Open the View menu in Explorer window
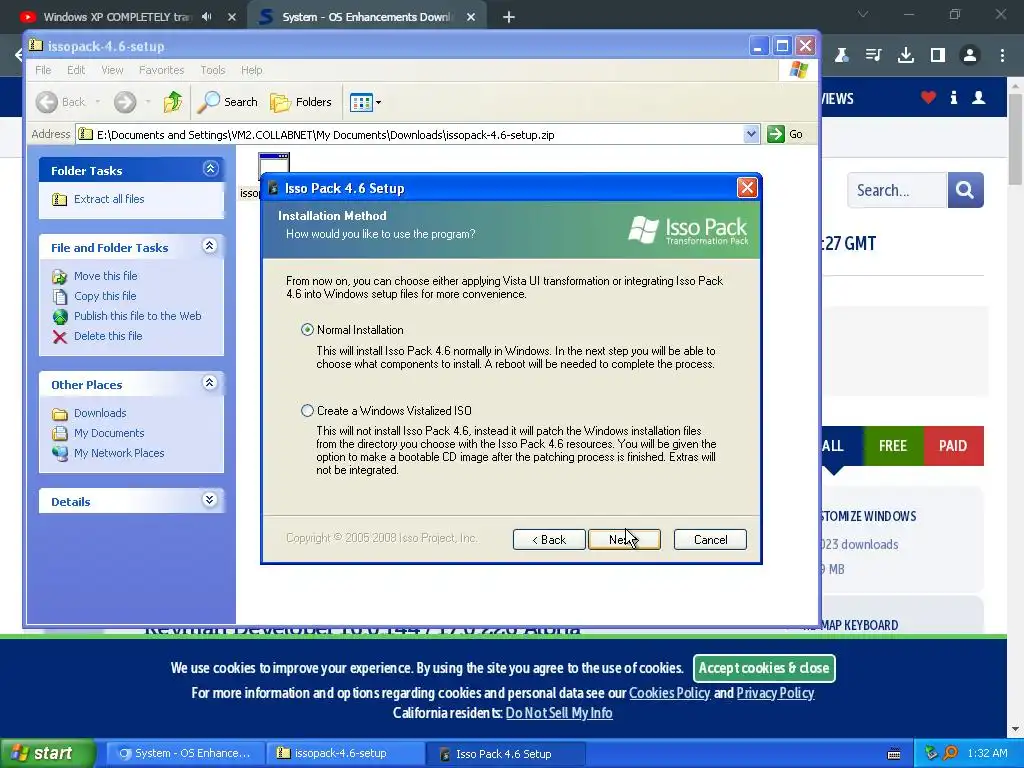Image resolution: width=1024 pixels, height=768 pixels. click(x=112, y=70)
